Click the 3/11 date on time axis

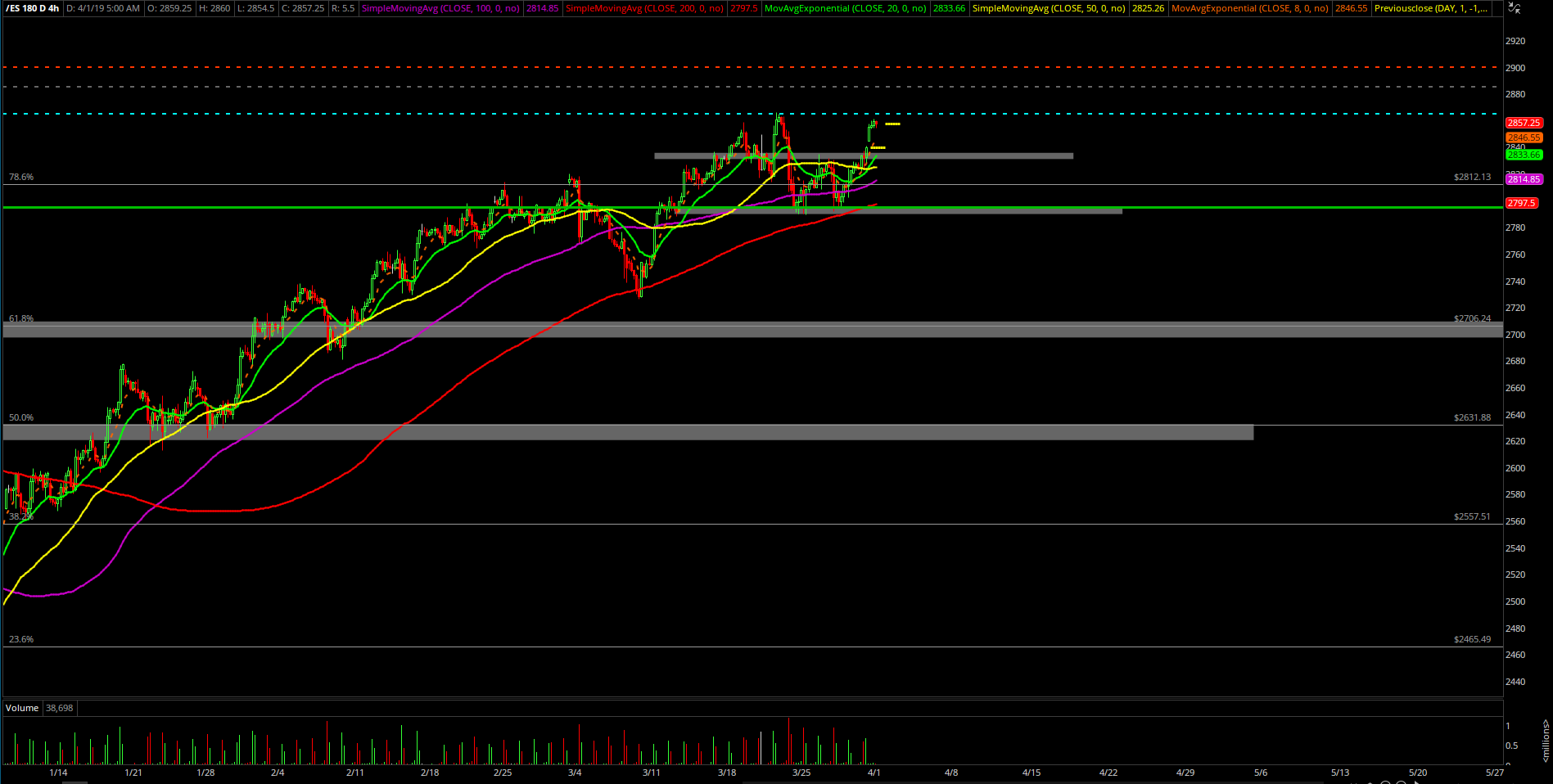[x=651, y=773]
